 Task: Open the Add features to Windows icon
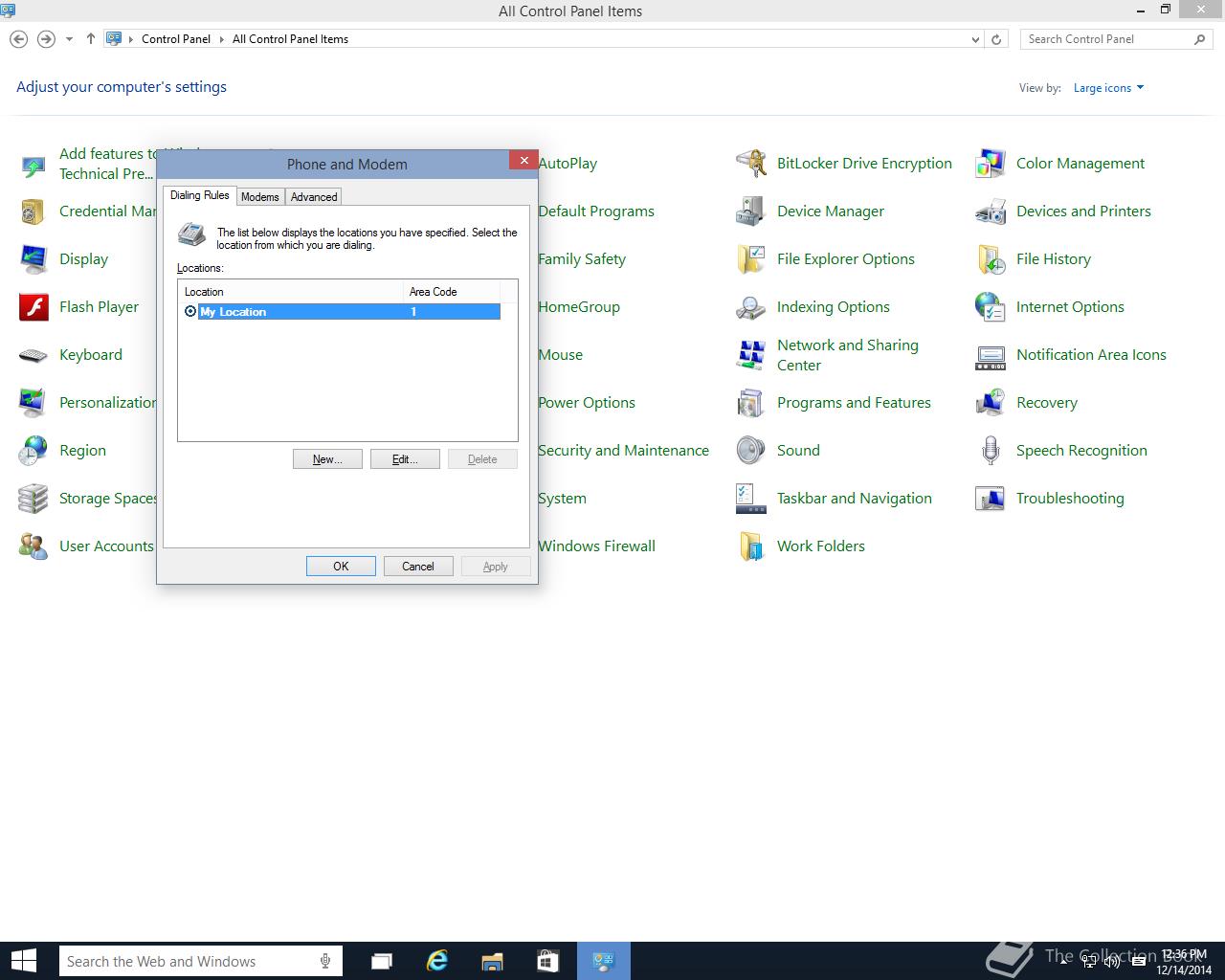click(x=33, y=165)
